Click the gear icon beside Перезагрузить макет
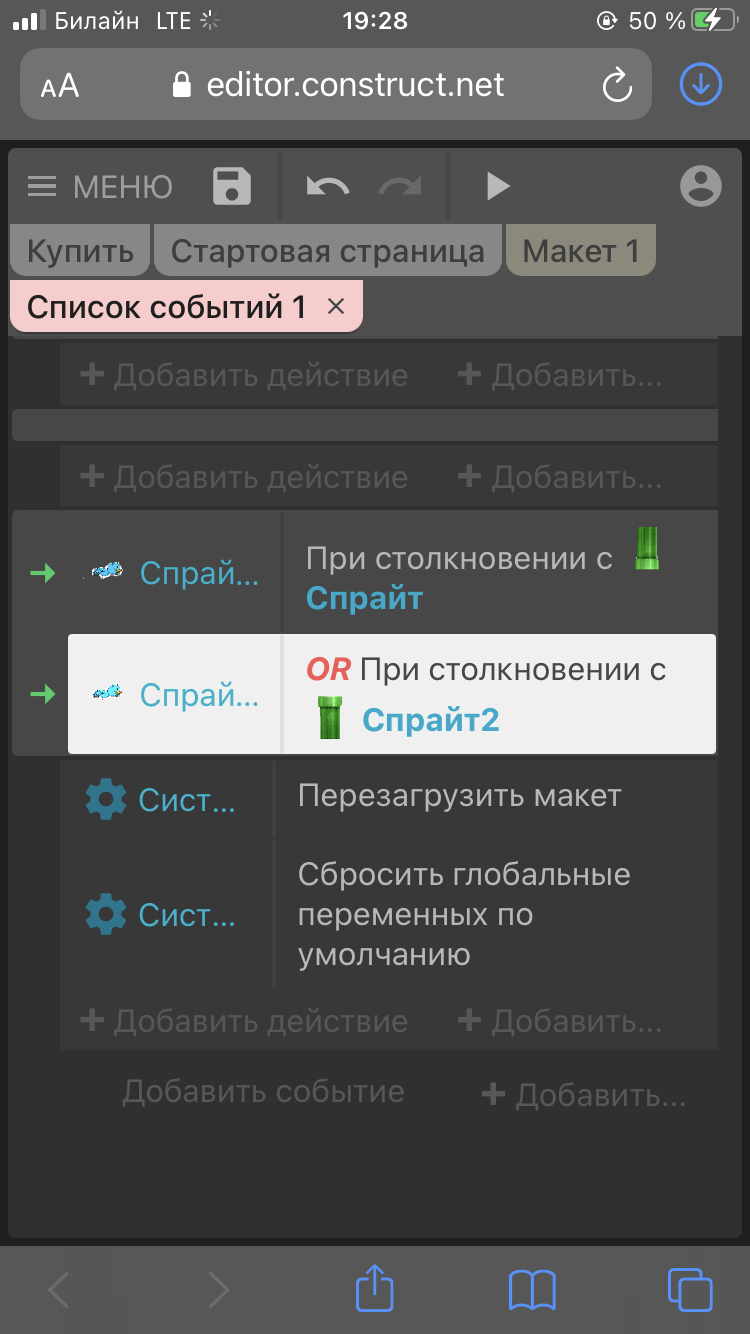This screenshot has width=750, height=1334. coord(106,799)
